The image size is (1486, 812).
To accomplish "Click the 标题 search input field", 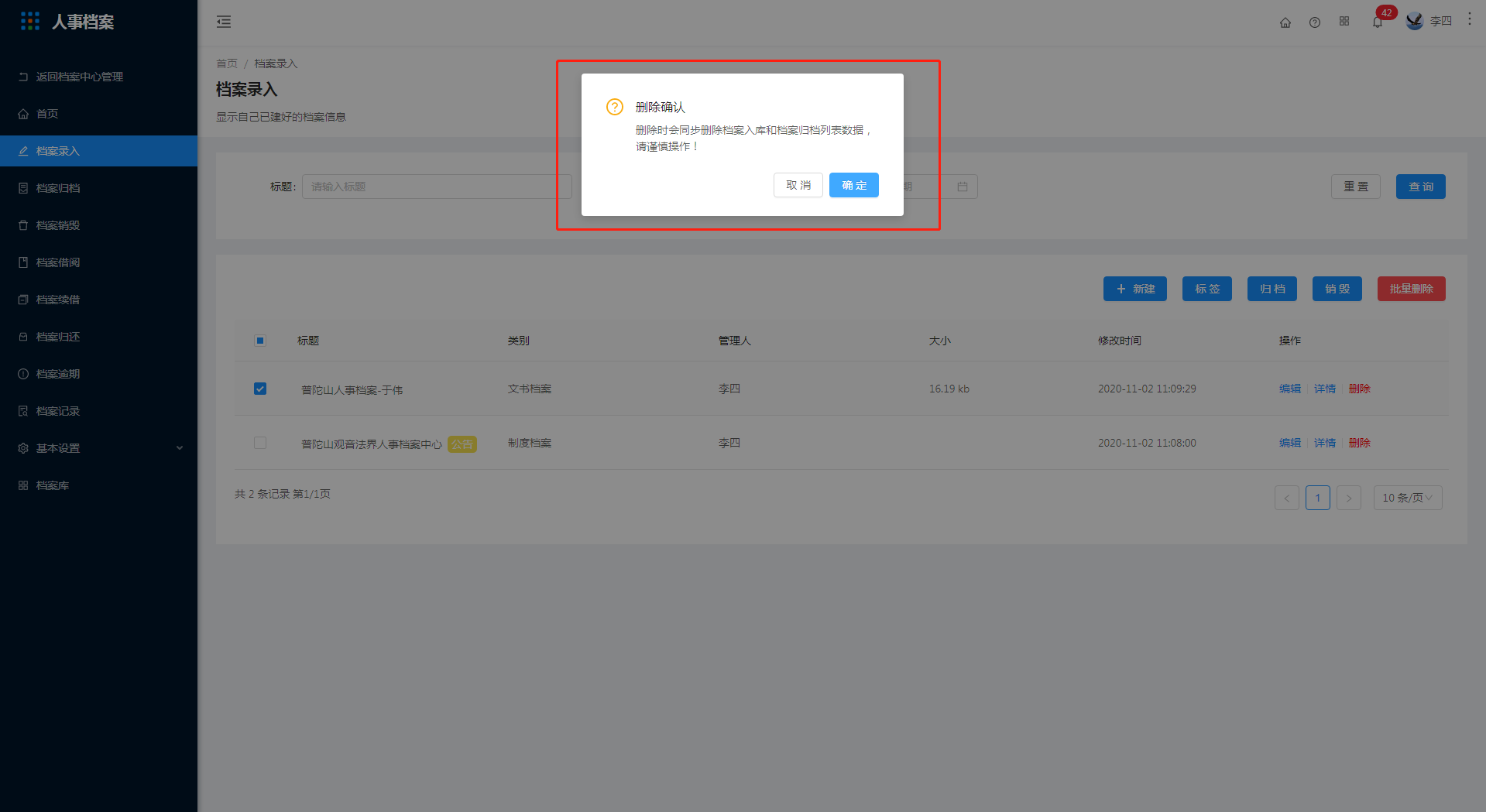I will tap(437, 187).
